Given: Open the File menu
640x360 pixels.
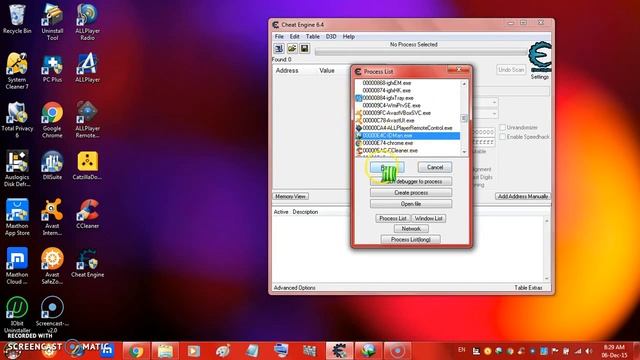Looking at the screenshot, I should tap(279, 36).
